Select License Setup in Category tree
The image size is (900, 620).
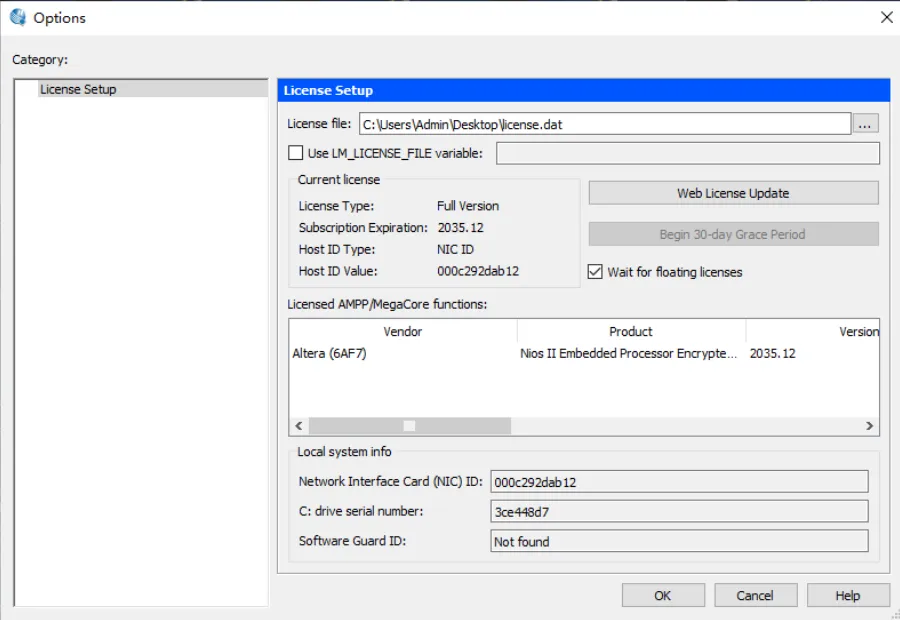[153, 90]
